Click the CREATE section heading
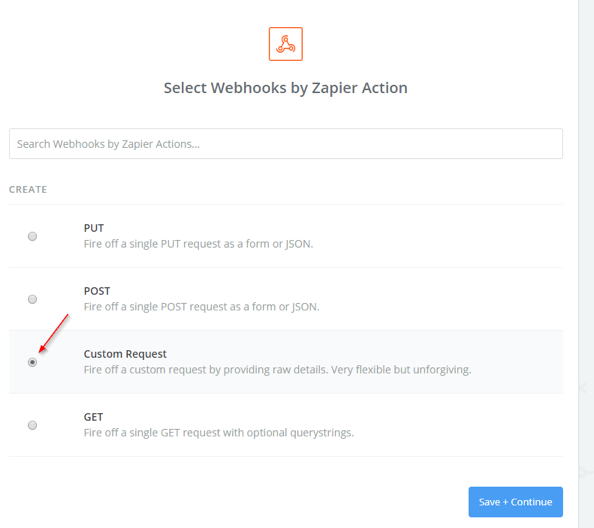 tap(28, 189)
